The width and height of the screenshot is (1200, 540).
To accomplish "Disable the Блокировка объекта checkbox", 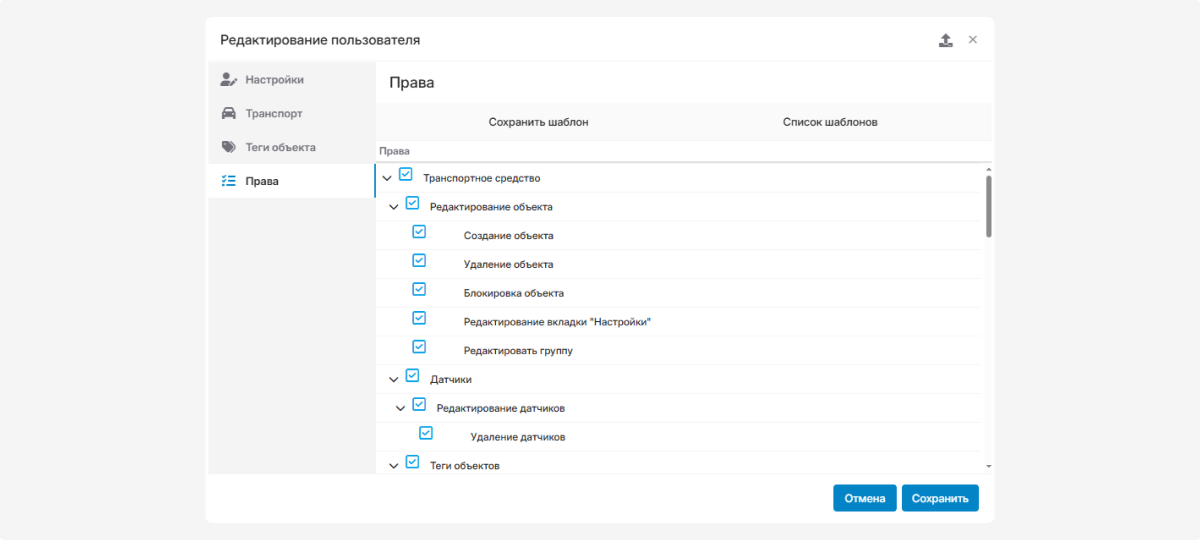I will pos(419,289).
